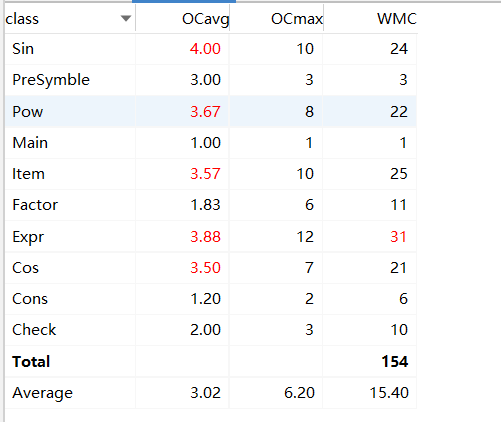The image size is (501, 422).
Task: Select the Sin class row
Action: click(x=211, y=49)
